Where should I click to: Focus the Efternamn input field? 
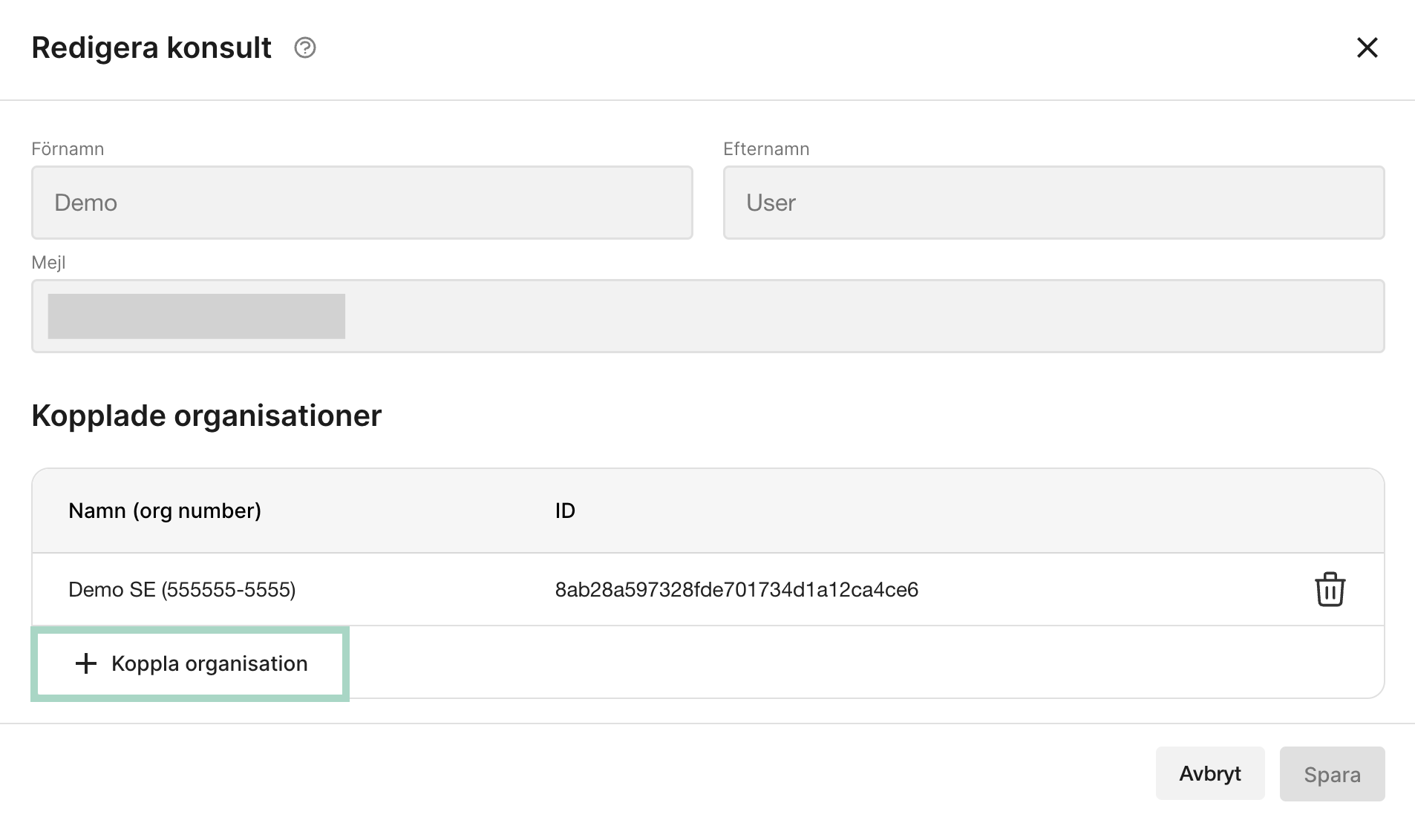1053,203
